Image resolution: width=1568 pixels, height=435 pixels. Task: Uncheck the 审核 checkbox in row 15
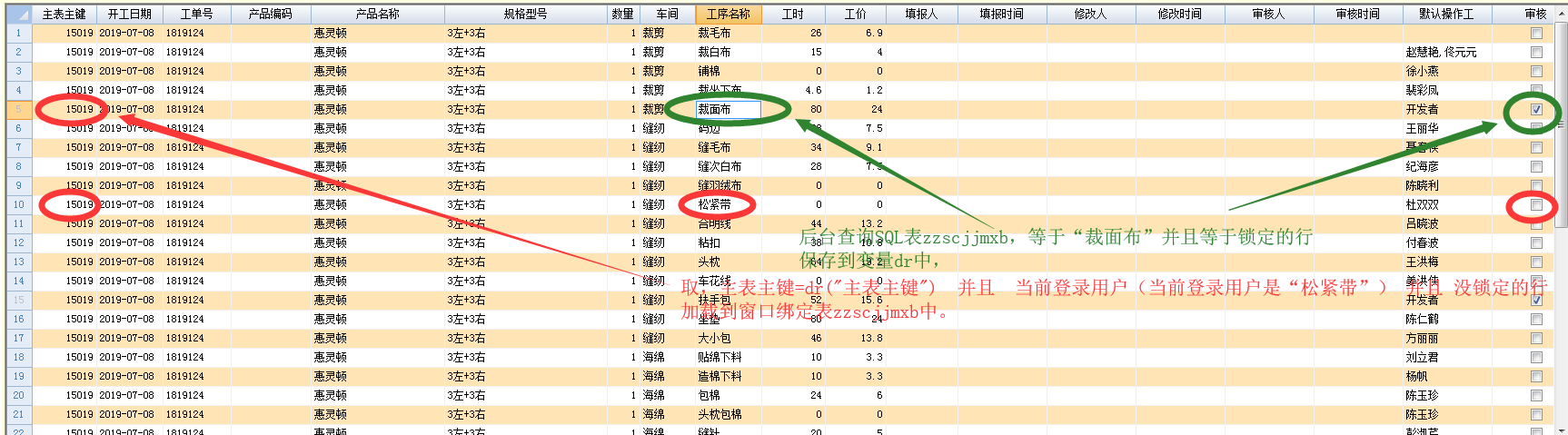coord(1536,300)
